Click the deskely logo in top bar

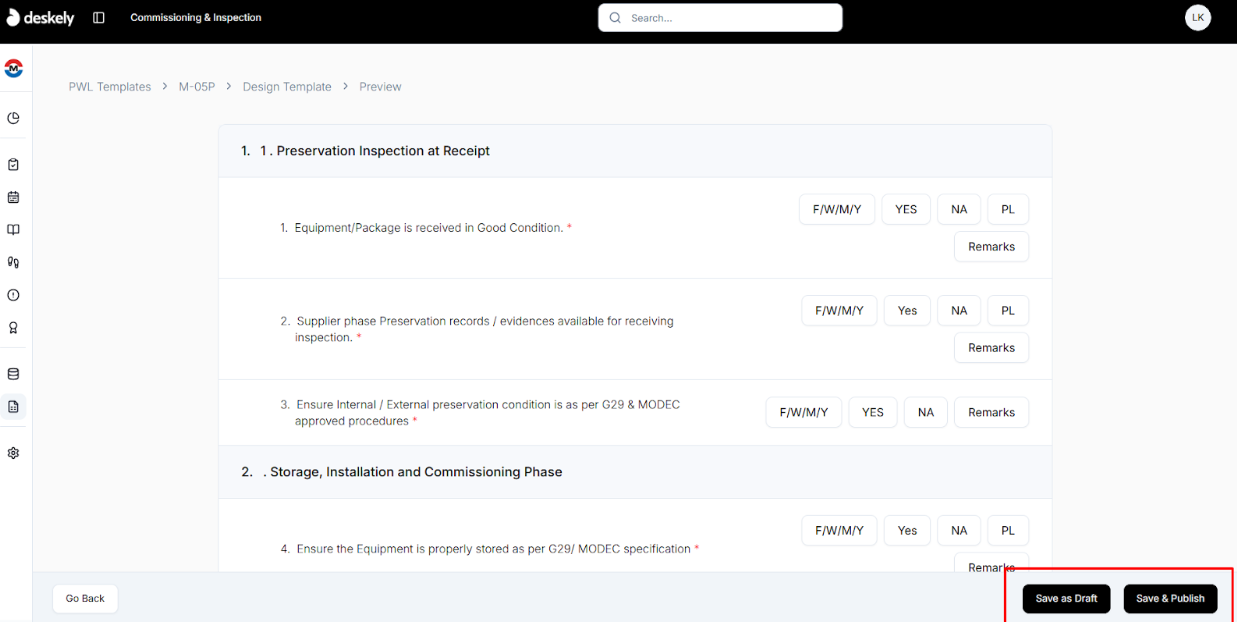[40, 17]
